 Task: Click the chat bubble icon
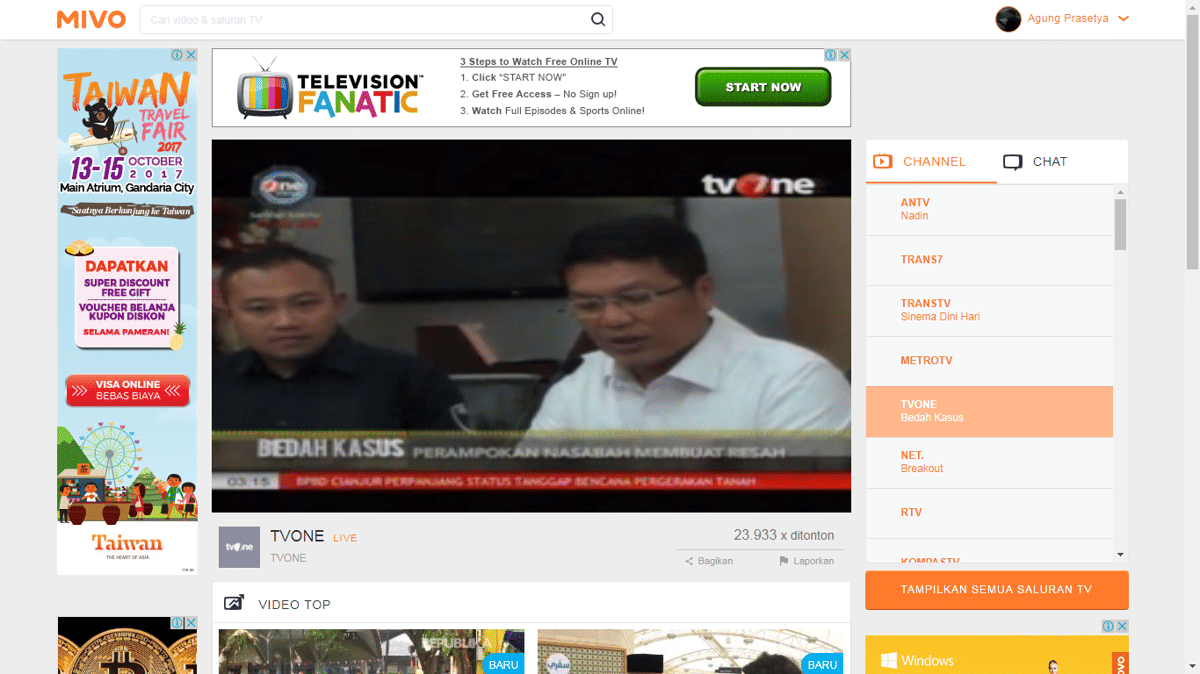[x=1013, y=162]
